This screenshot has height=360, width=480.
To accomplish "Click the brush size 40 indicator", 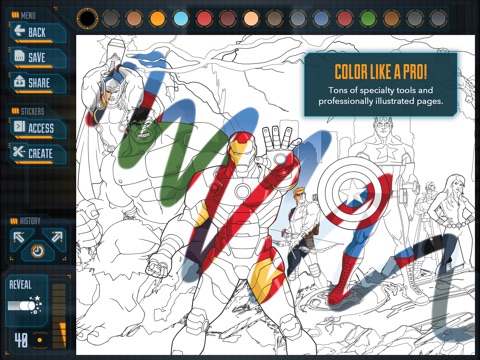I will 21,341.
